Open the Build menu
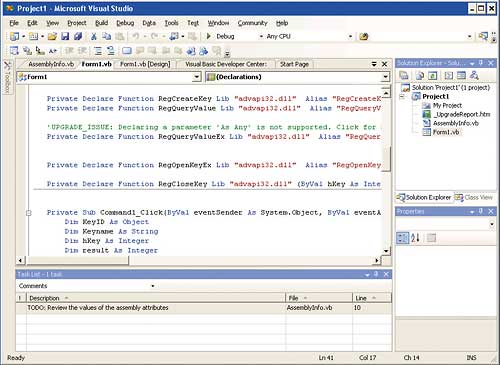500x365 pixels. point(101,23)
